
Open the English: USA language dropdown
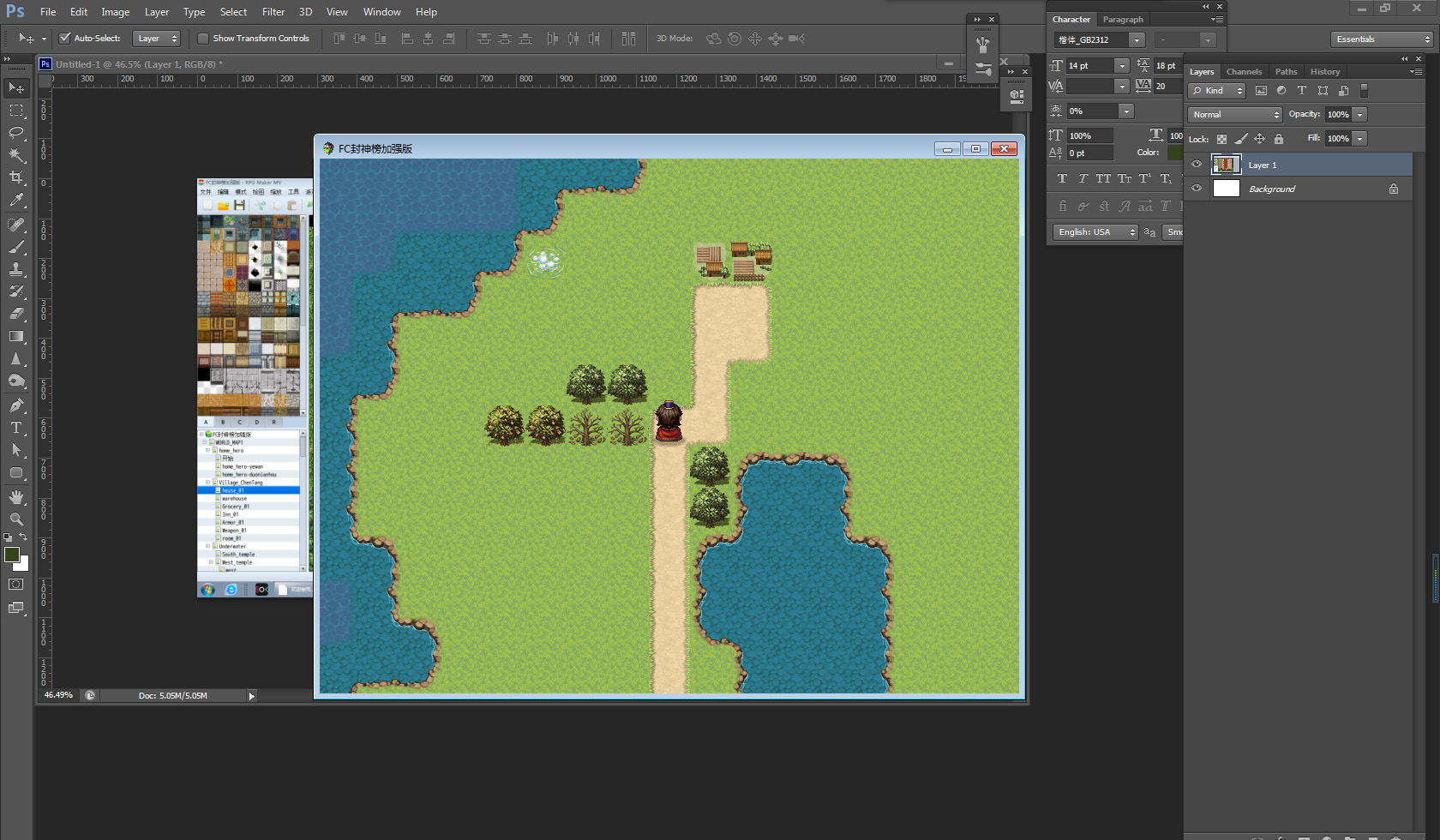pyautogui.click(x=1095, y=232)
